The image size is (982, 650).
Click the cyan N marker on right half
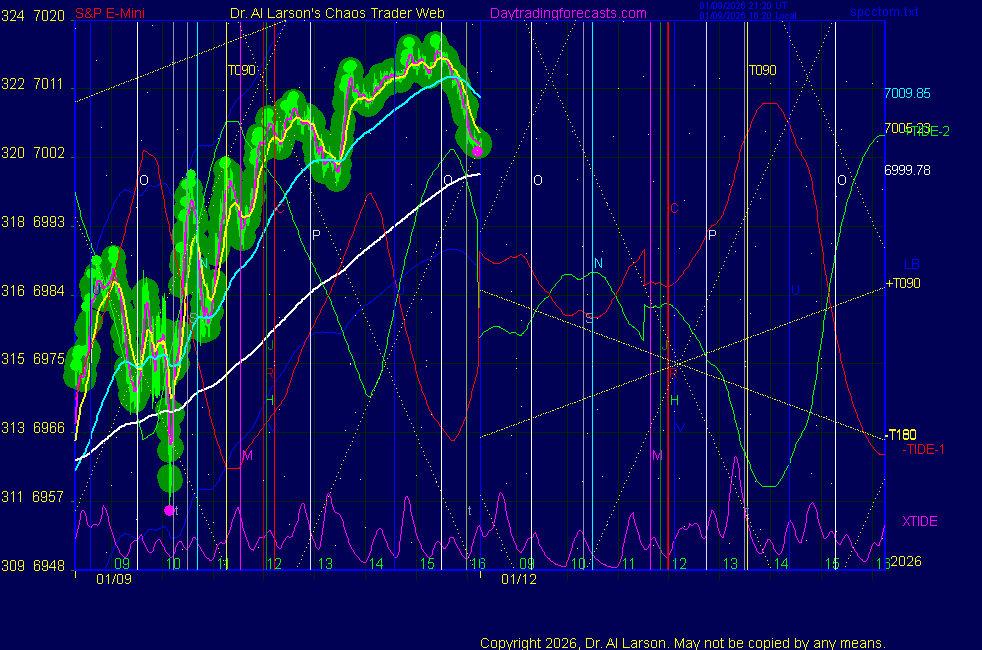click(x=598, y=264)
